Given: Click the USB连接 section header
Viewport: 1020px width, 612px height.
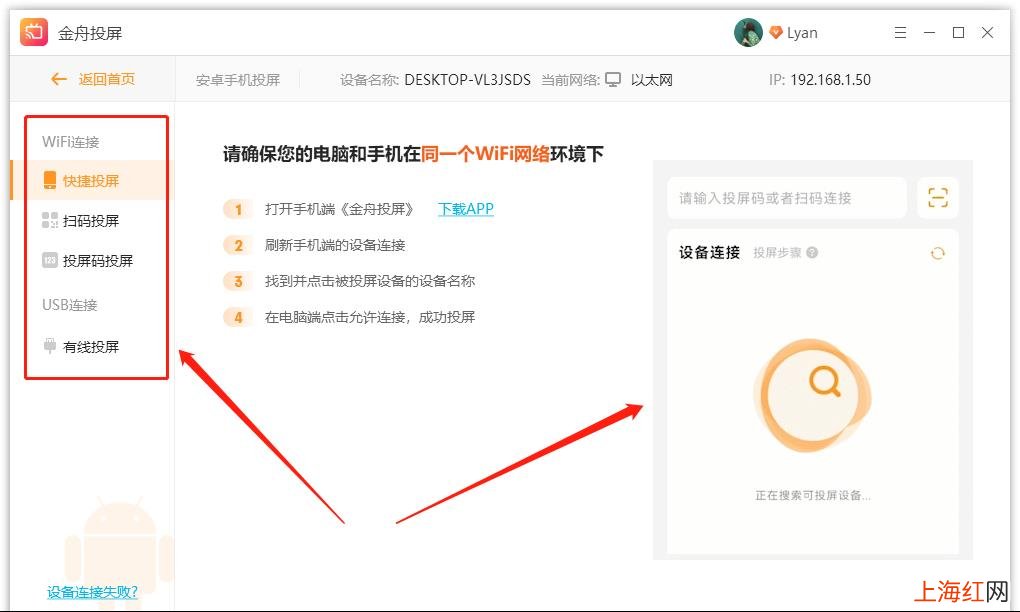Looking at the screenshot, I should pyautogui.click(x=70, y=304).
